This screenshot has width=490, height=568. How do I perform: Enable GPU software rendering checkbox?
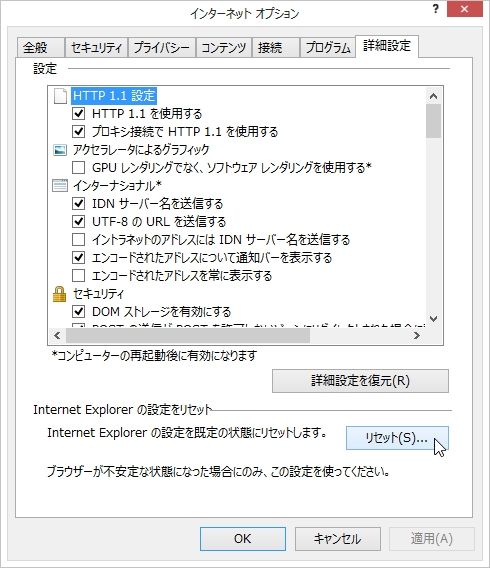point(79,168)
